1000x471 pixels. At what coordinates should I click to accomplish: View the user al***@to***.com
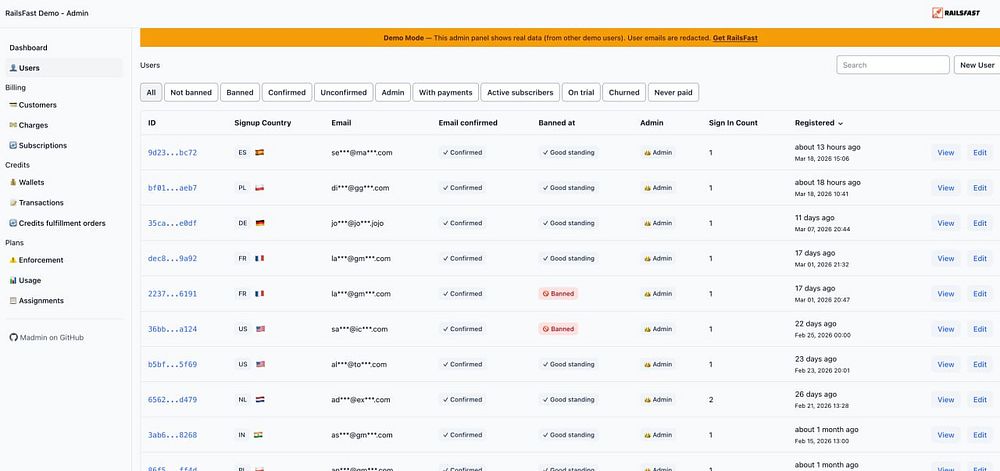(x=946, y=365)
